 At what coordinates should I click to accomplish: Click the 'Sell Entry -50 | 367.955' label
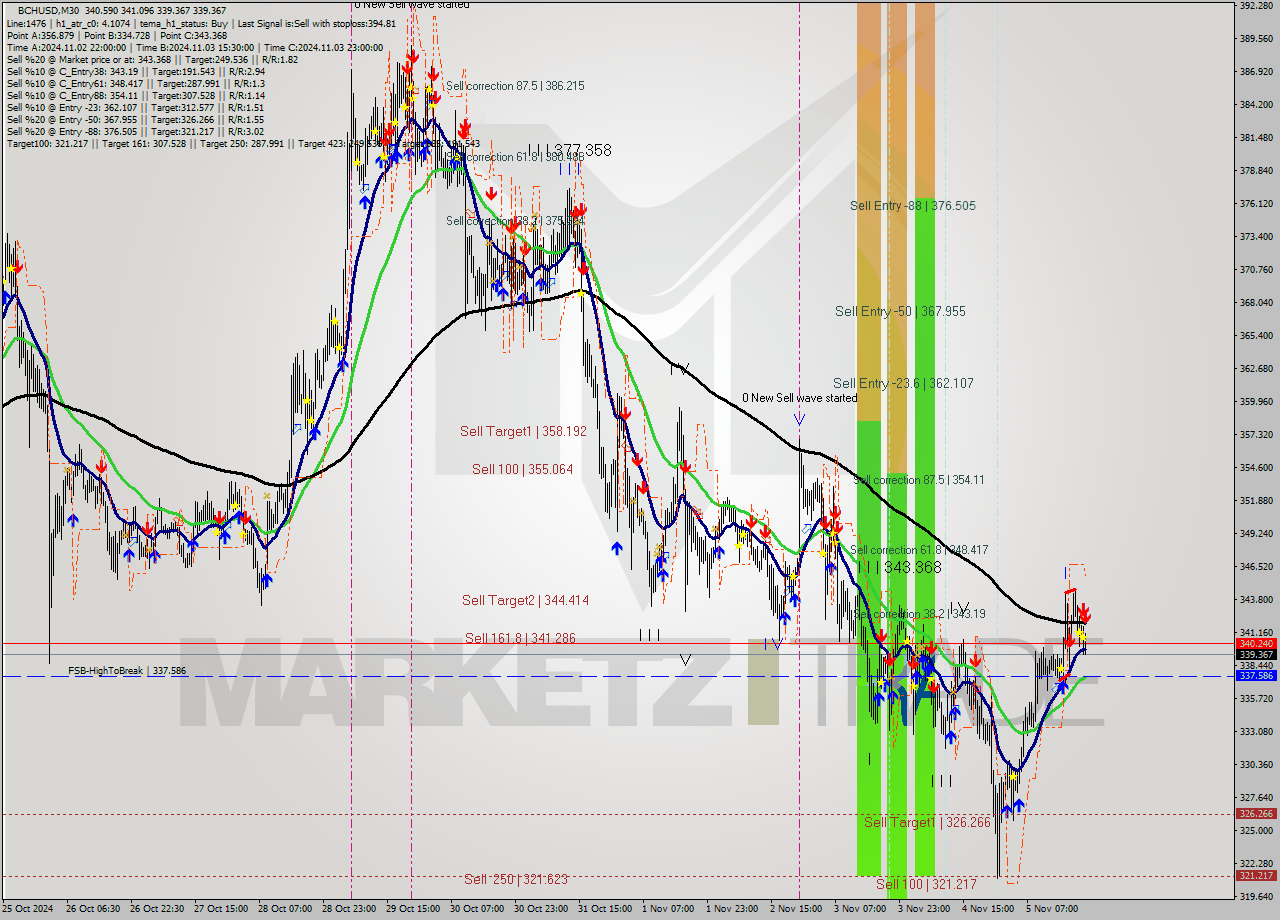(900, 311)
